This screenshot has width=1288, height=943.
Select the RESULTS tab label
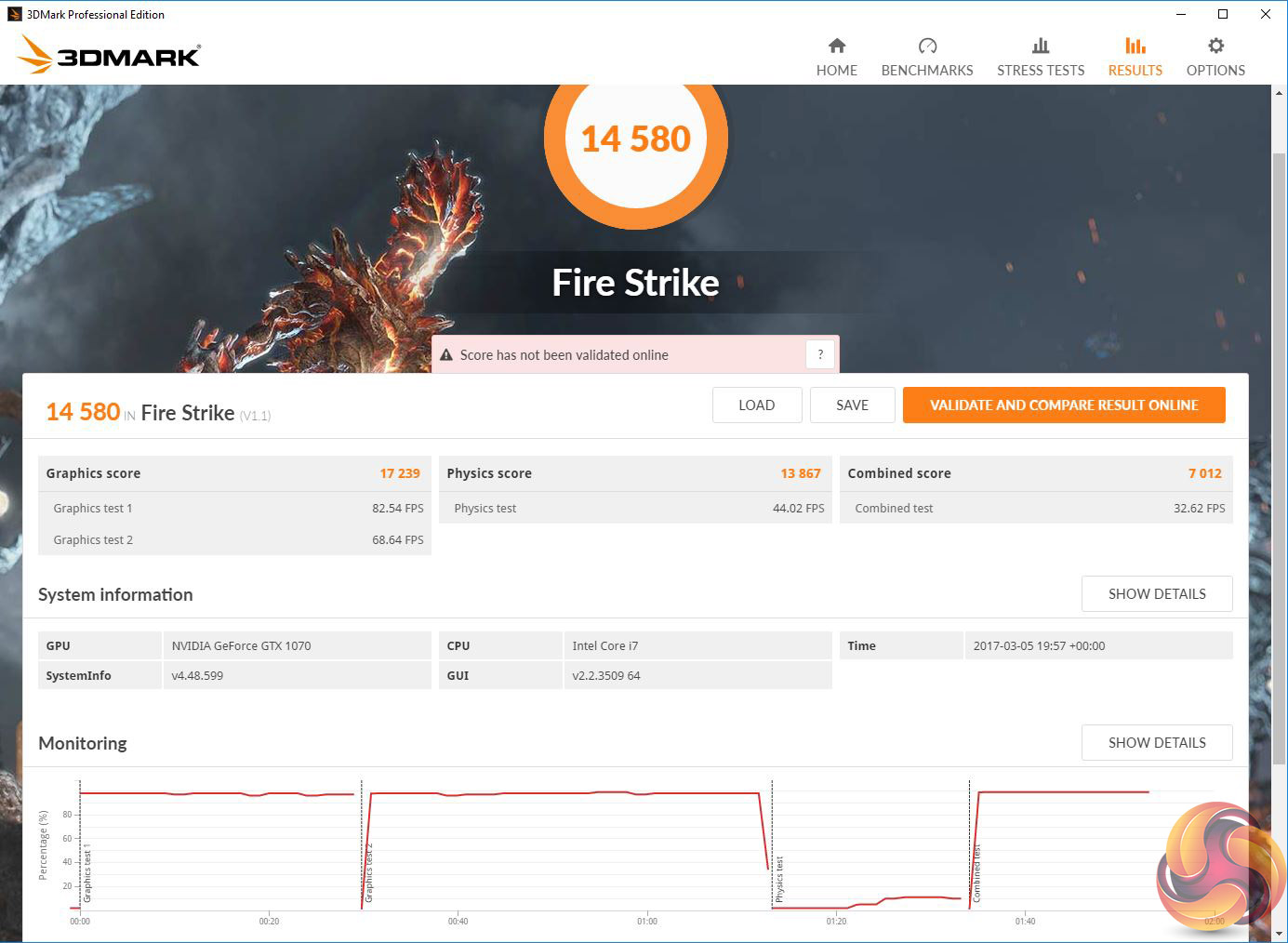(x=1135, y=71)
